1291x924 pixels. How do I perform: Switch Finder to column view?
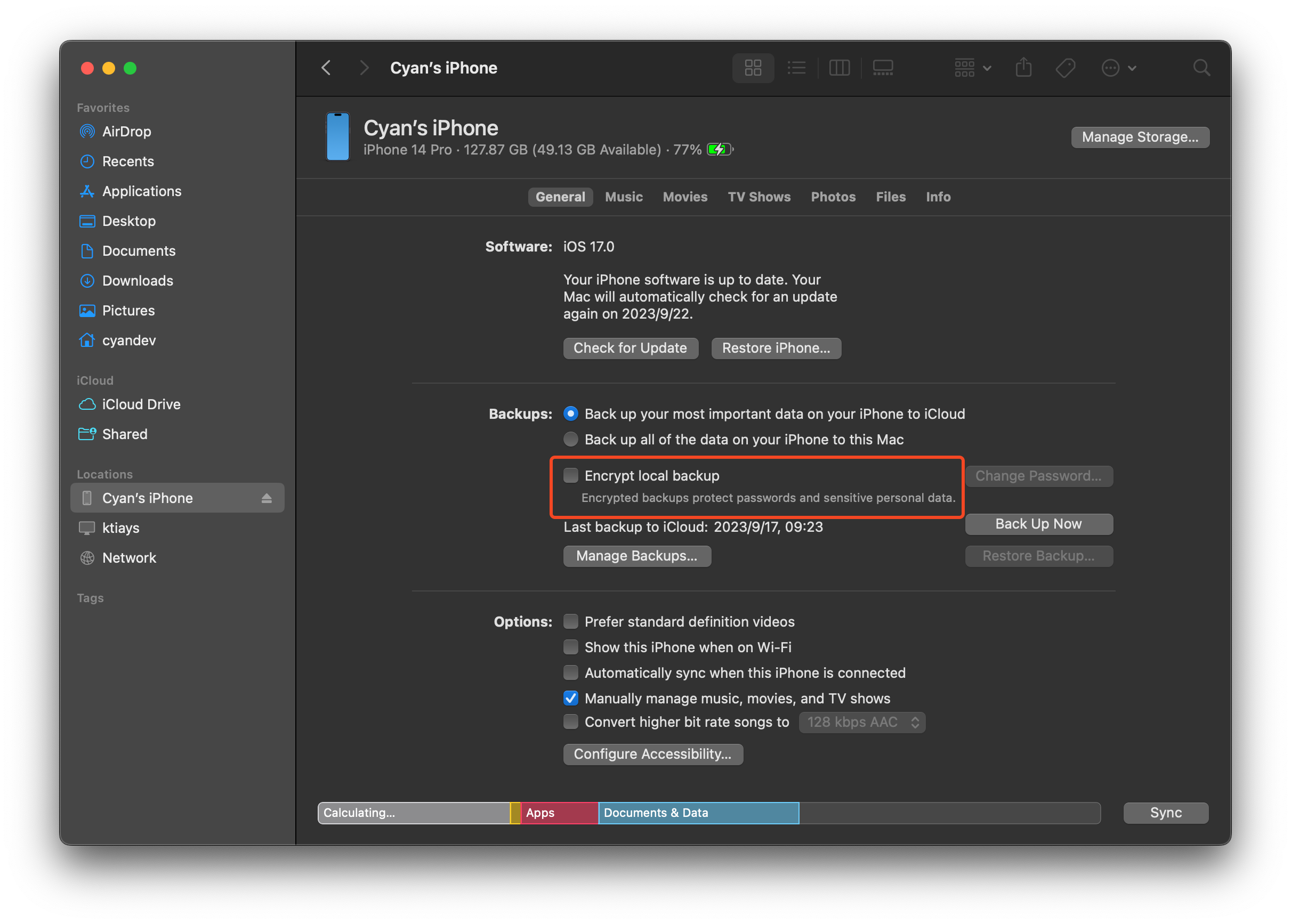point(839,68)
